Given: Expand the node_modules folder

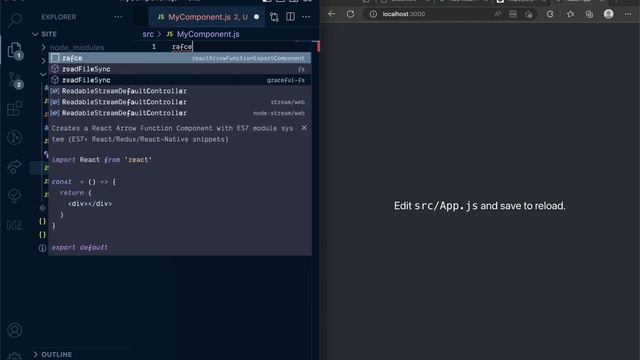Looking at the screenshot, I should coord(44,48).
